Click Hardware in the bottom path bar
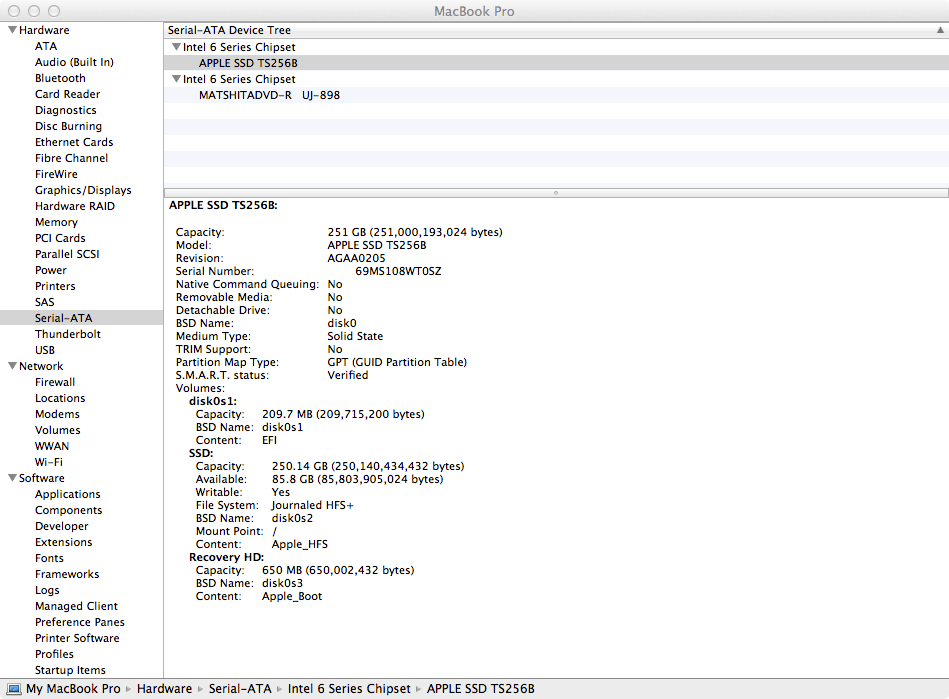949x699 pixels. click(164, 689)
